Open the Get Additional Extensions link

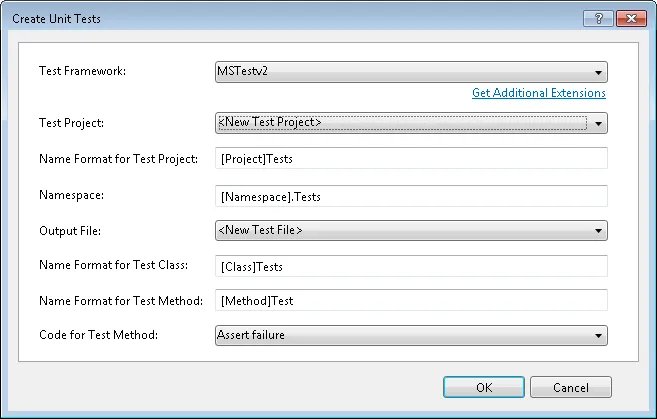(539, 93)
